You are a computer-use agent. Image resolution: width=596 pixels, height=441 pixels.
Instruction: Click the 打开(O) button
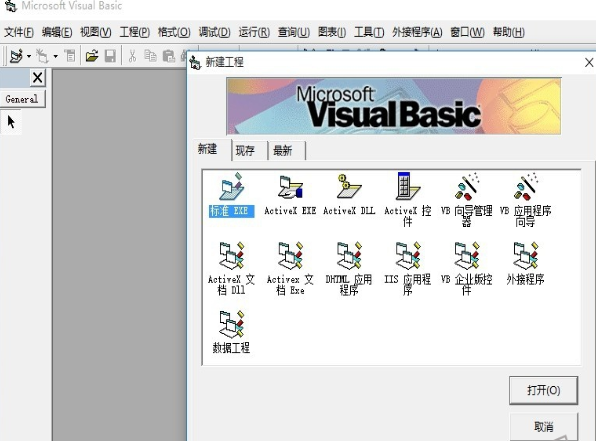coord(544,390)
